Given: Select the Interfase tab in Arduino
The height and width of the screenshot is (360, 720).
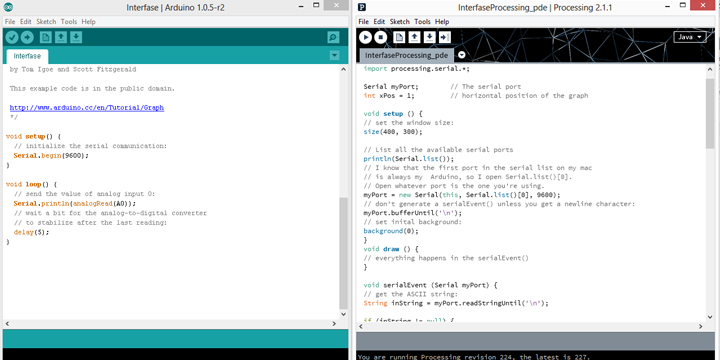Looking at the screenshot, I should click(x=27, y=56).
